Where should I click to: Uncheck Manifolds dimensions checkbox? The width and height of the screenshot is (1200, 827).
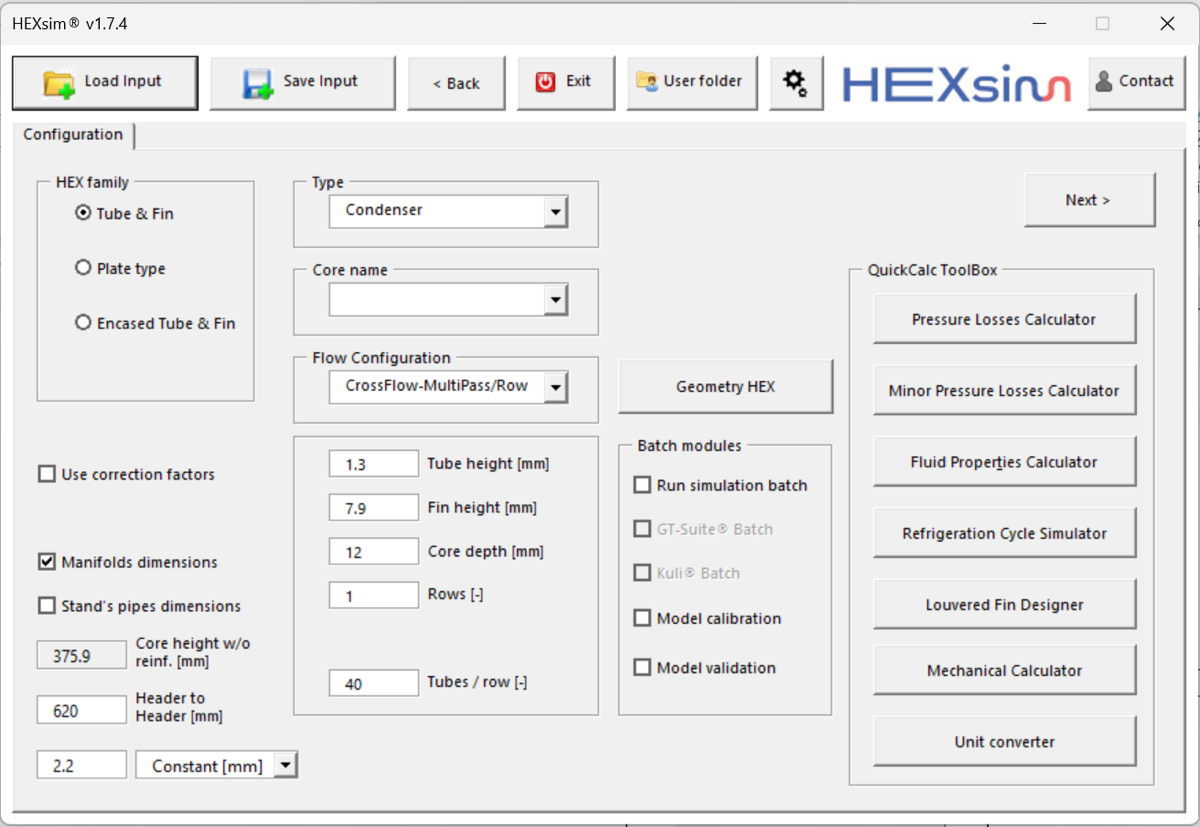pyautogui.click(x=47, y=562)
